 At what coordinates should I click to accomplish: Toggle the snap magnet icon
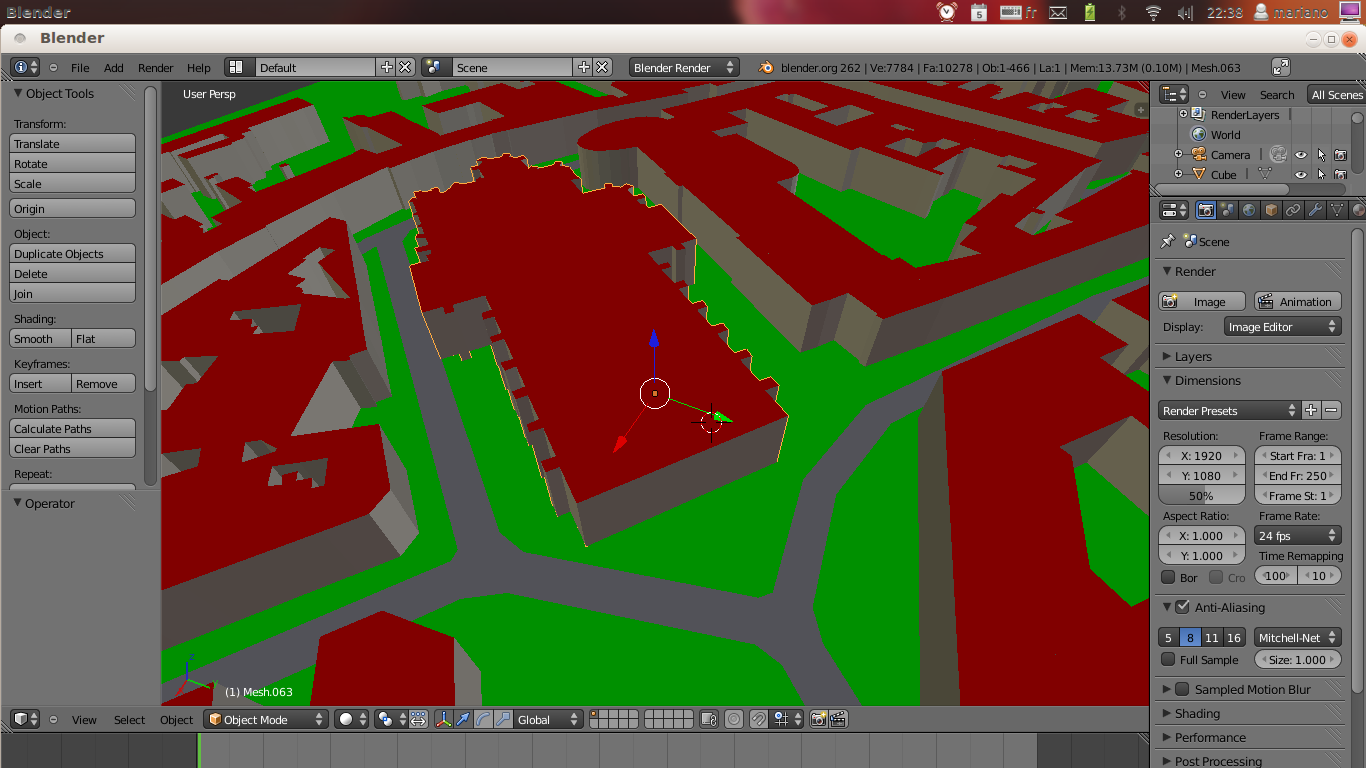tap(759, 719)
